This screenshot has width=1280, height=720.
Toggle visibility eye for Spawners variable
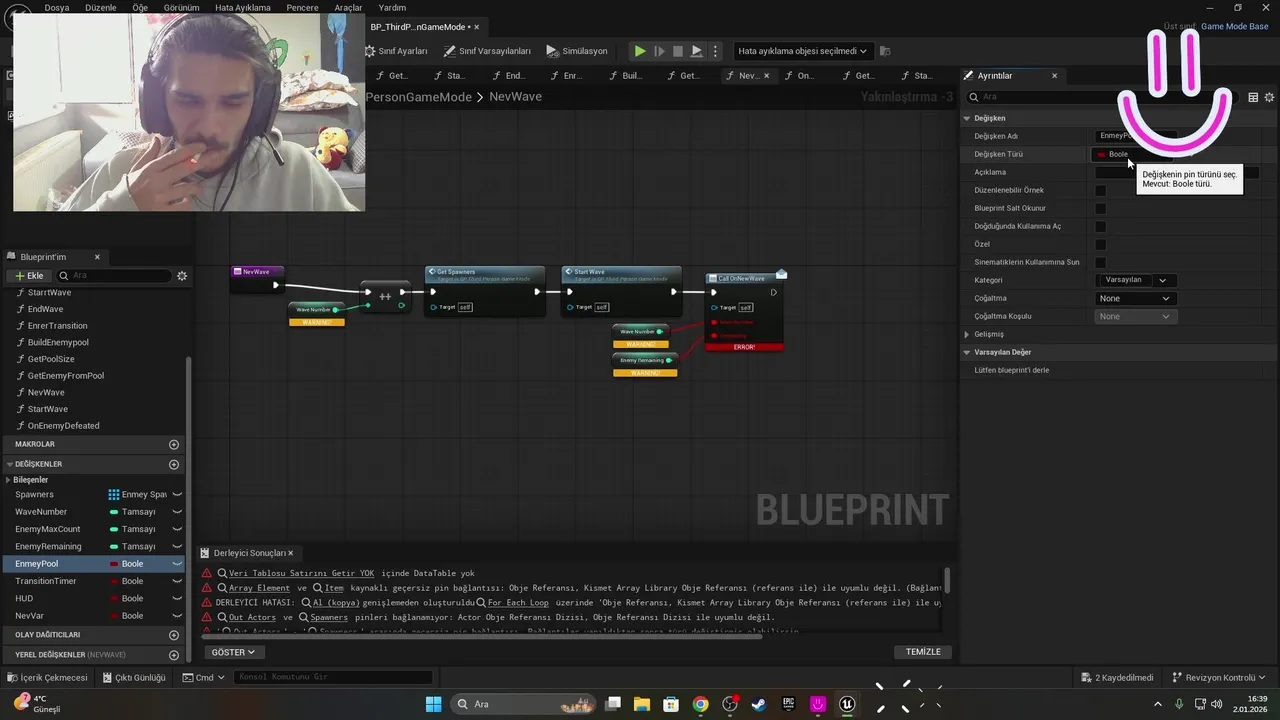pyautogui.click(x=177, y=495)
